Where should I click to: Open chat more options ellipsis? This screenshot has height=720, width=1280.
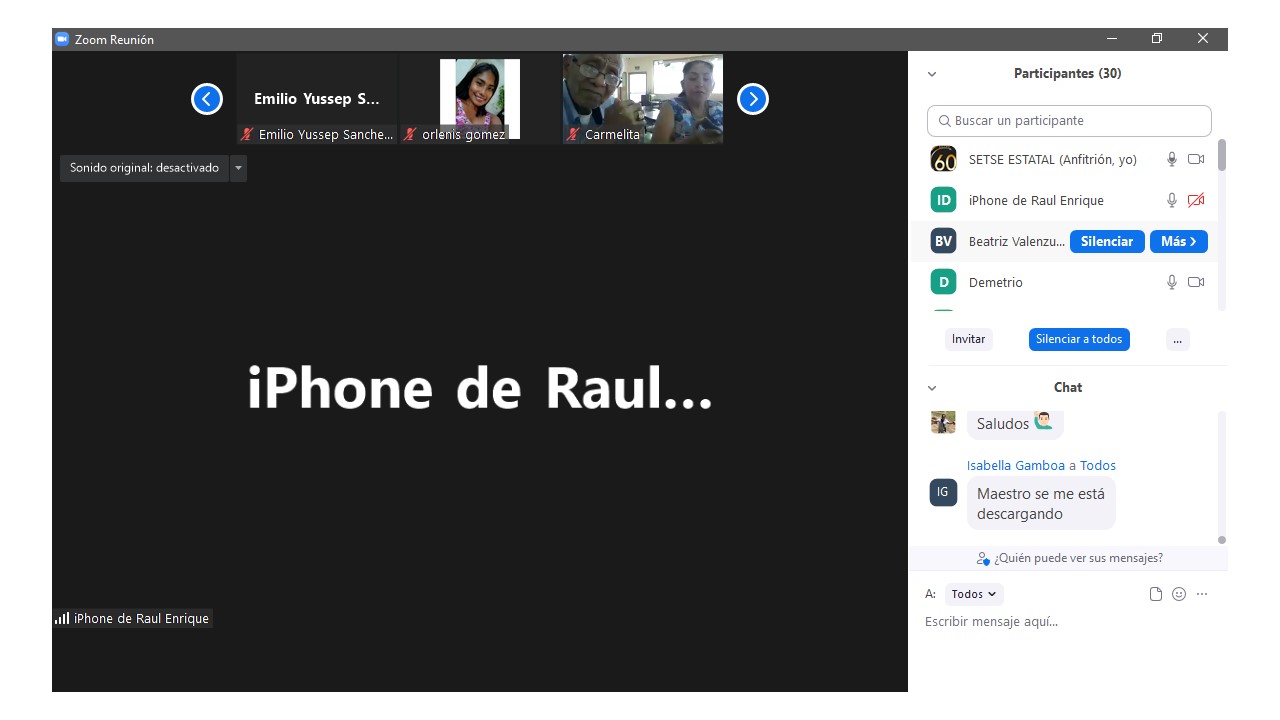coord(1202,594)
